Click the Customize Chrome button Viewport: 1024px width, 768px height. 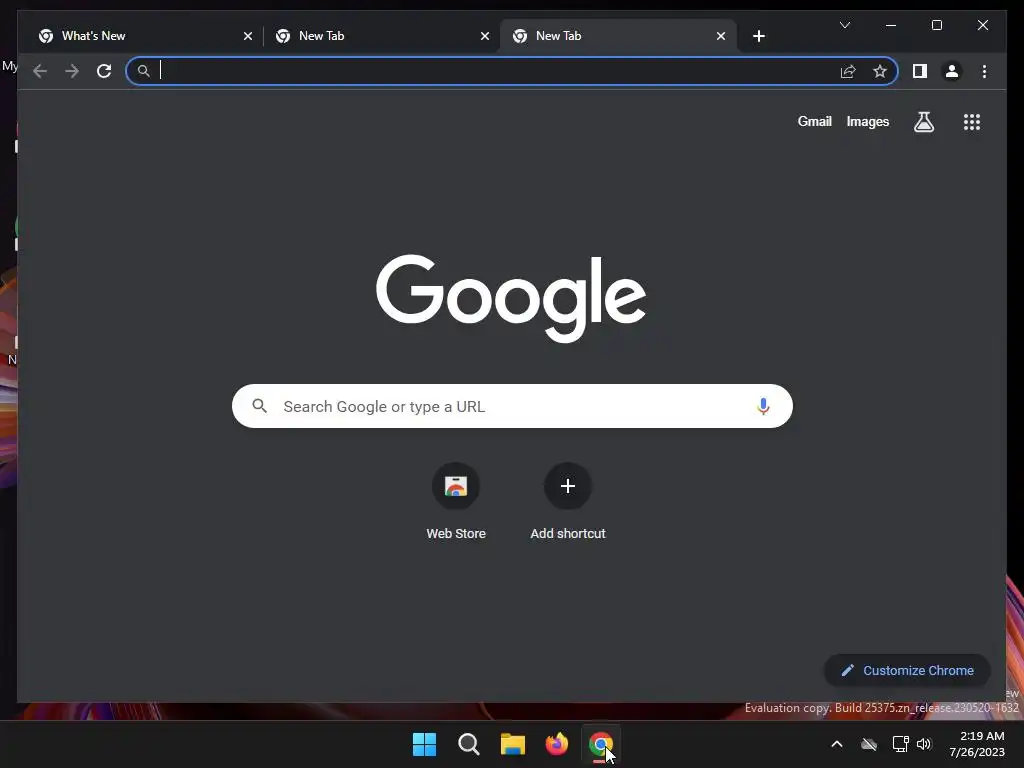click(x=907, y=670)
